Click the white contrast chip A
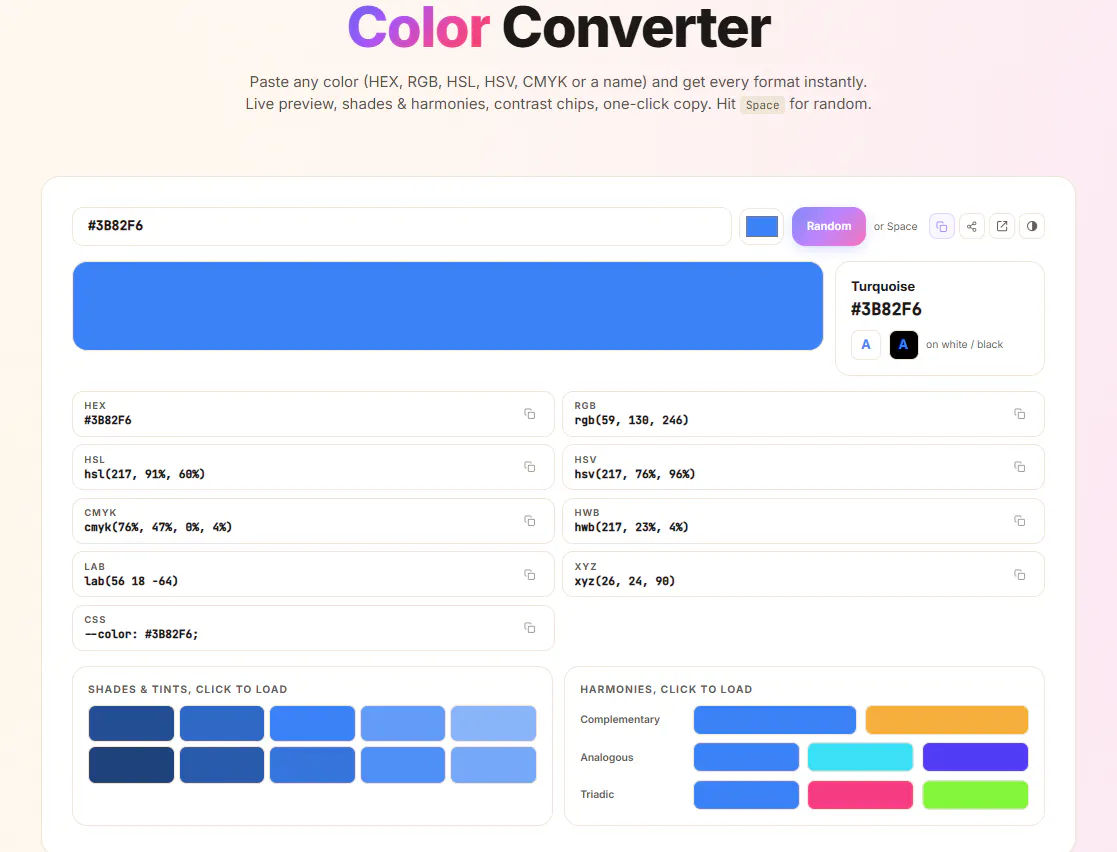 866,345
